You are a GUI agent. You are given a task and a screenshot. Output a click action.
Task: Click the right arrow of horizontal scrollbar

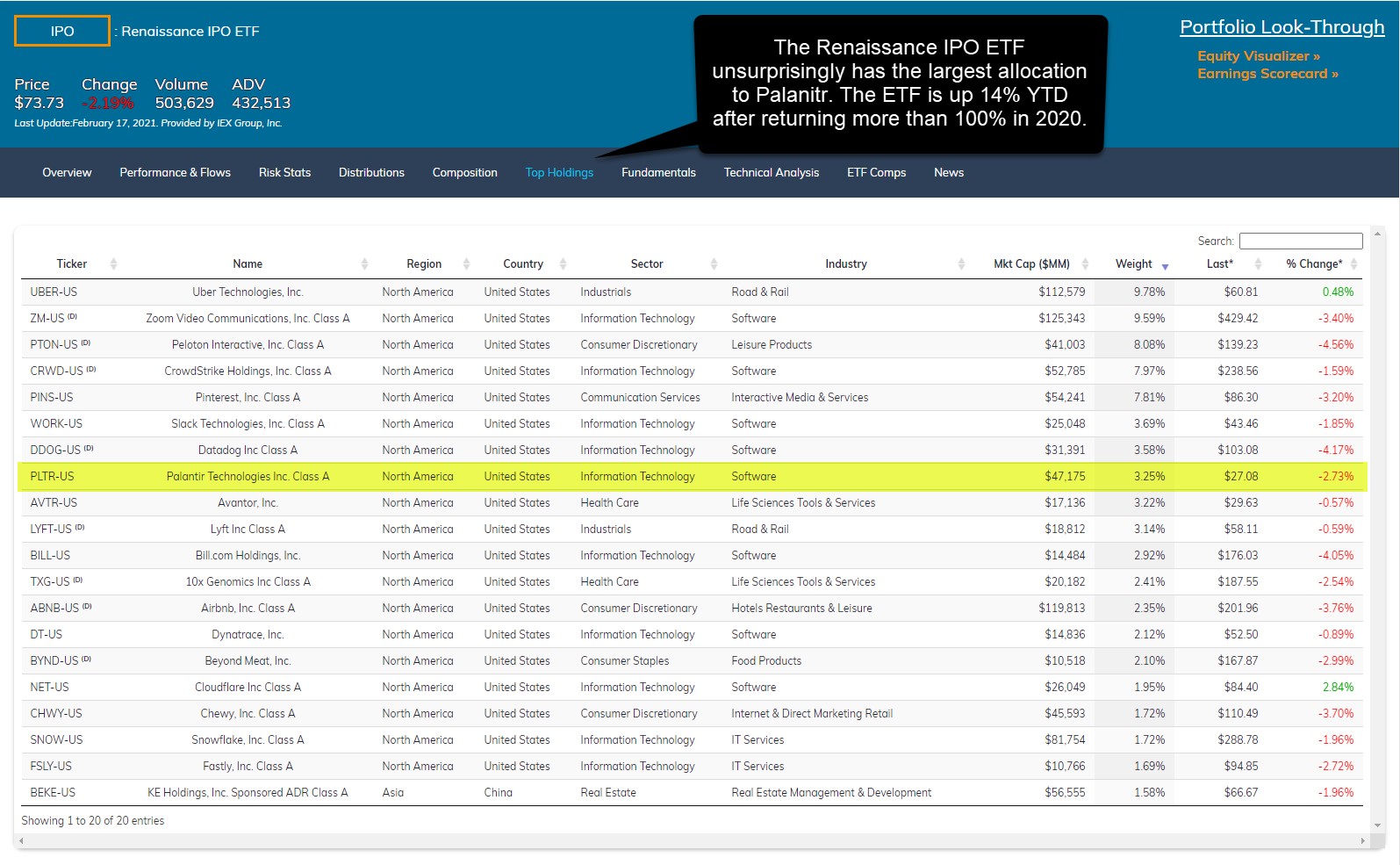1362,840
